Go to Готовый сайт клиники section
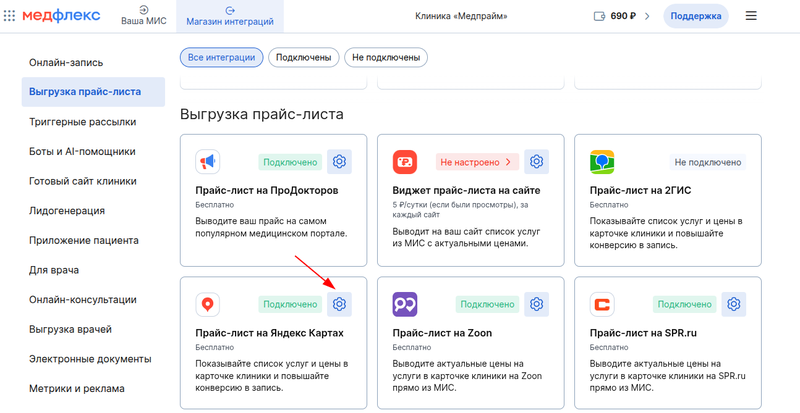 (83, 181)
